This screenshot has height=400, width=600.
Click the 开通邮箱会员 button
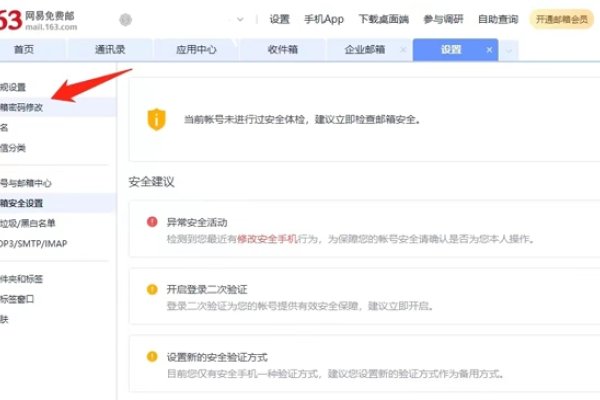pos(561,20)
